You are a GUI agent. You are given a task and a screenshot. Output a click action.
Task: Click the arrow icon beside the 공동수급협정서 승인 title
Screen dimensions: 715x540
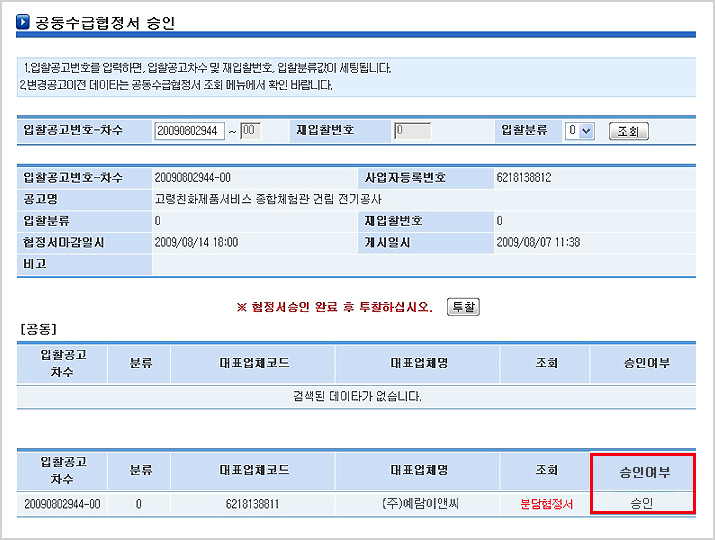pos(23,22)
